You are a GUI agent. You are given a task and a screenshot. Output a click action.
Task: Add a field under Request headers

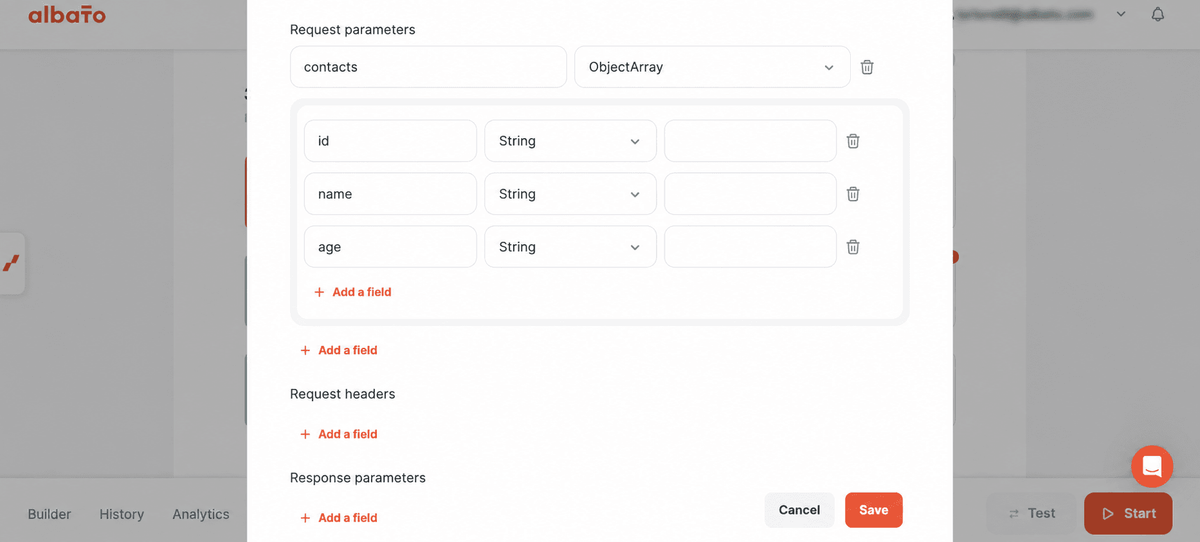click(339, 434)
